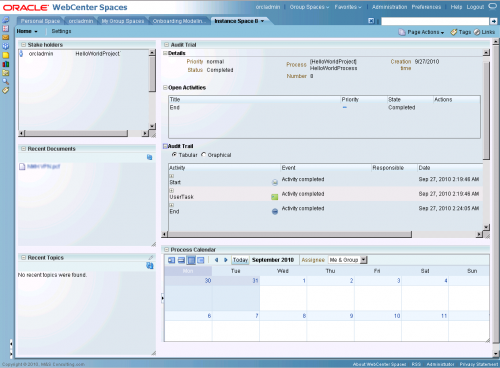Click the search go arrow button

pyautogui.click(x=493, y=21)
